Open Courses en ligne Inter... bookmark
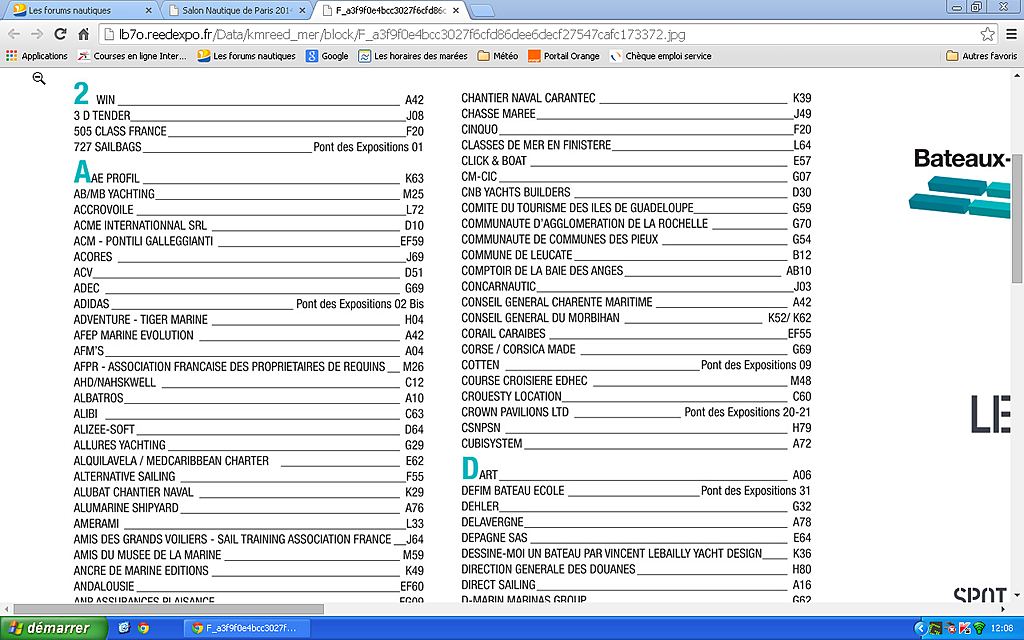The image size is (1024, 640). tap(133, 56)
